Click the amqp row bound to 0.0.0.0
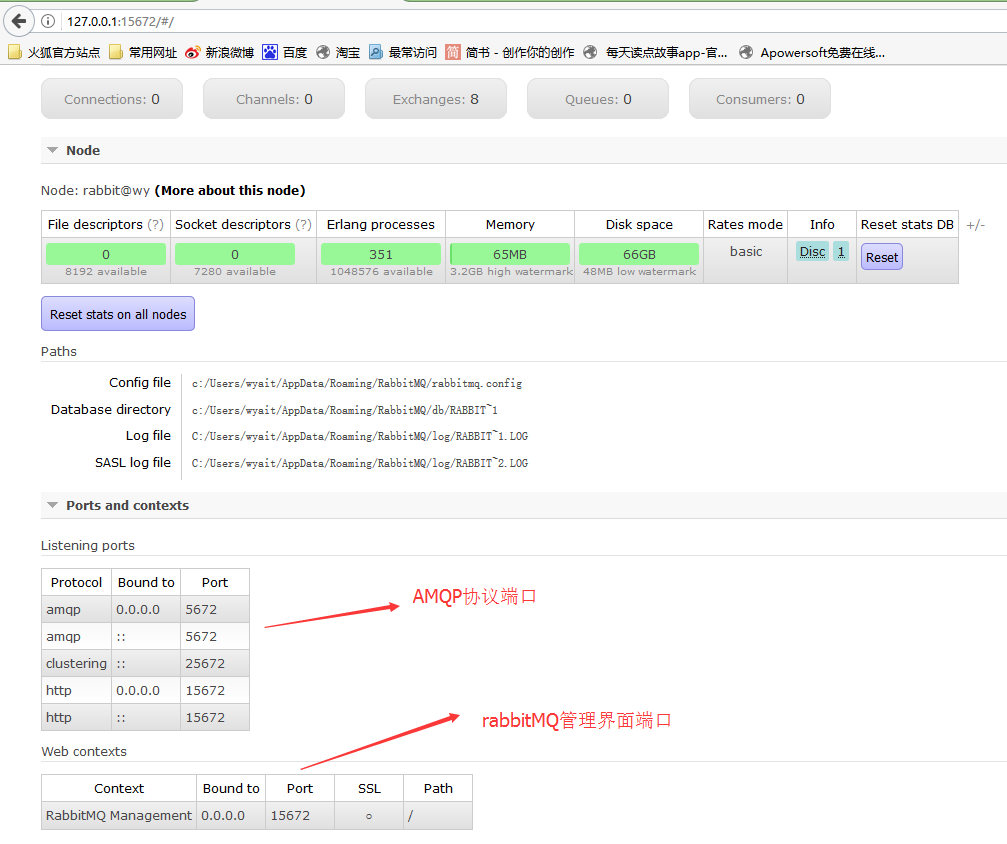This screenshot has height=844, width=1007. tap(146, 610)
